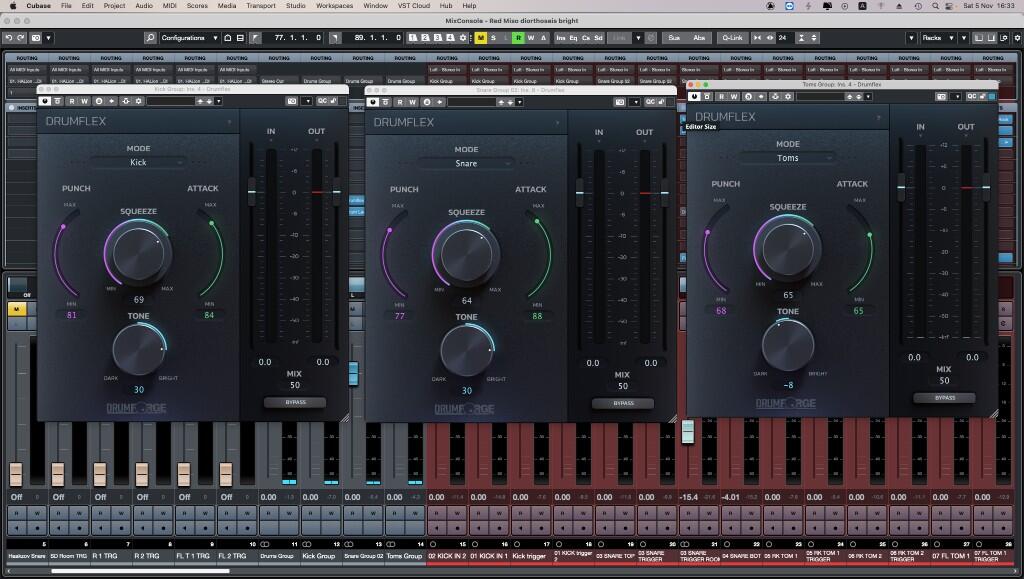1024x579 pixels.
Task: Open Kick Drumflex plugin settings gear
Action: point(138,101)
